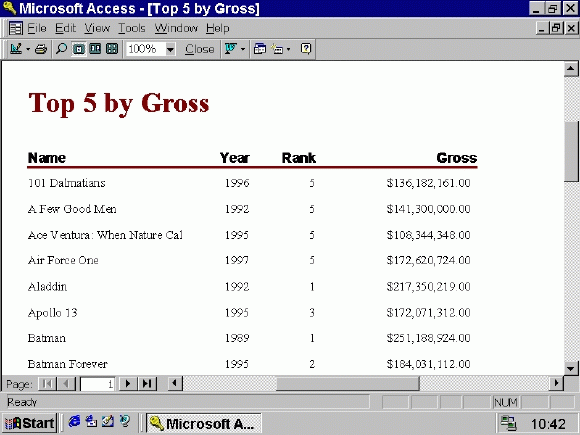Image resolution: width=580 pixels, height=435 pixels.
Task: Click the Gross column header
Action: click(x=457, y=158)
